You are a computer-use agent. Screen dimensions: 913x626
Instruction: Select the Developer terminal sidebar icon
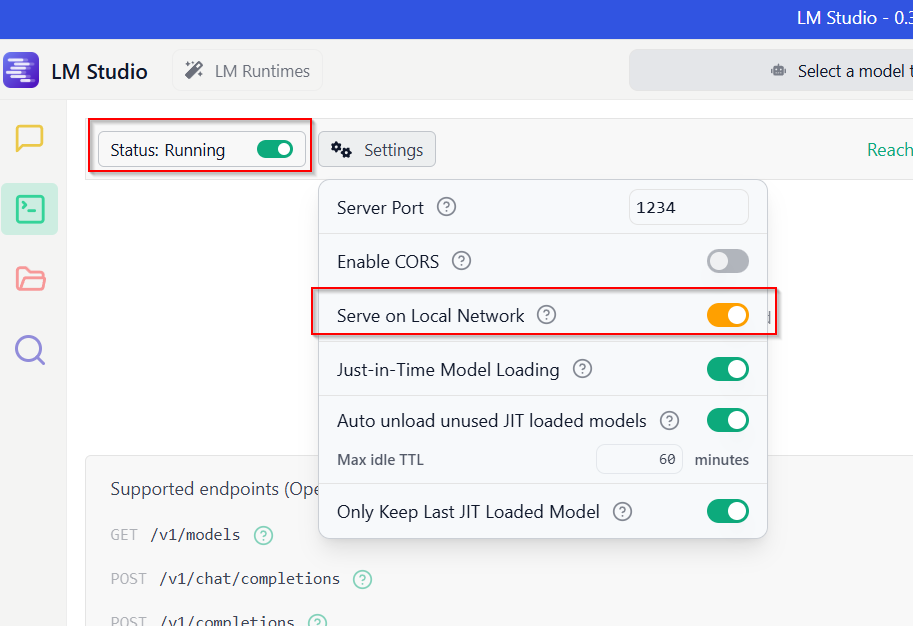pos(29,210)
